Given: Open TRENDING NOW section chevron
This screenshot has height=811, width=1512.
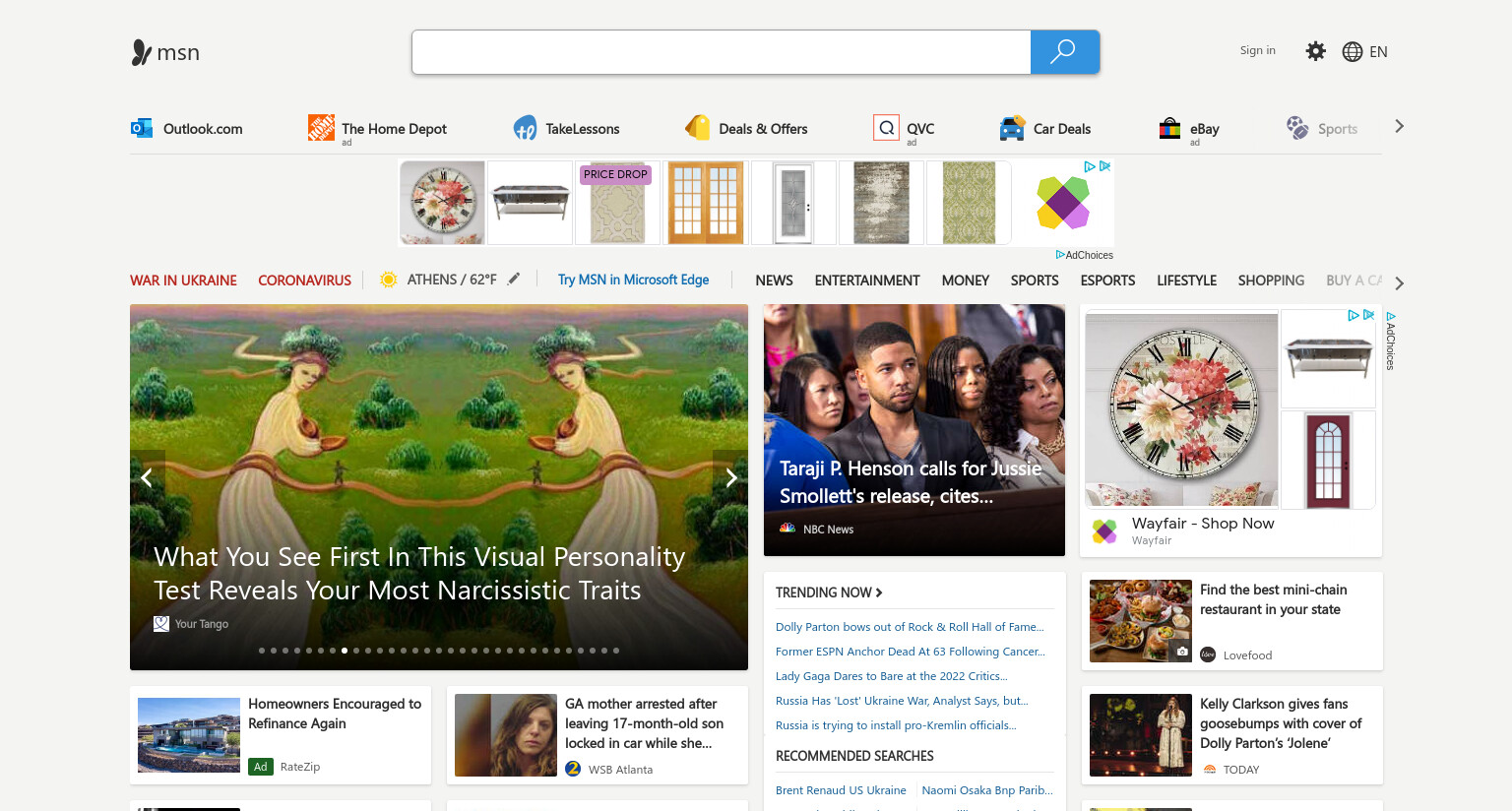Looking at the screenshot, I should [879, 593].
